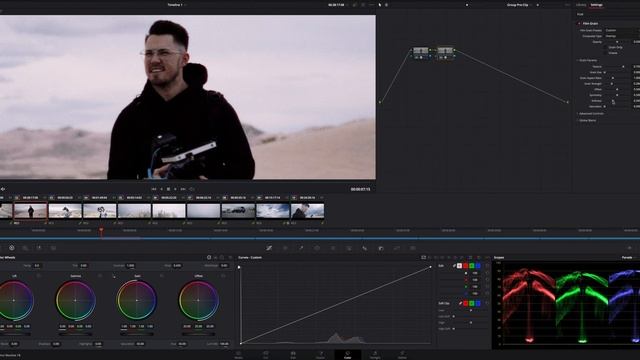
Task: Stop playback in the viewer
Action: click(x=168, y=189)
